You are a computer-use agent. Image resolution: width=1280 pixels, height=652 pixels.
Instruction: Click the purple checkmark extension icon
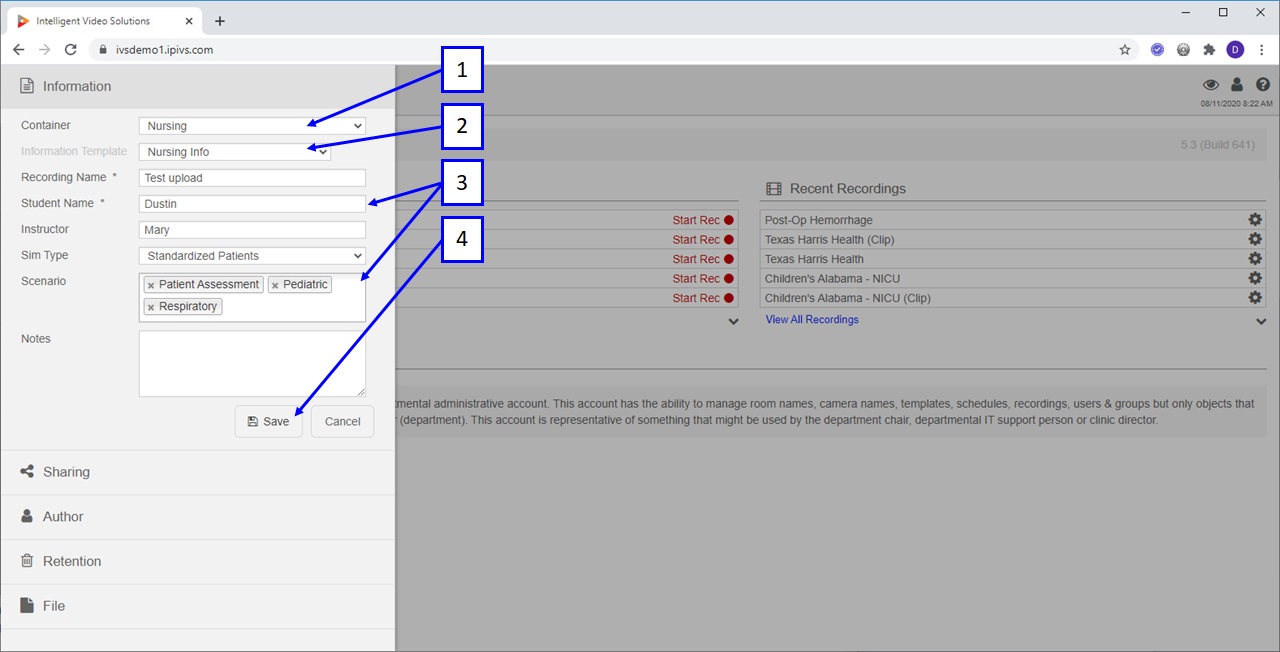(x=1157, y=49)
